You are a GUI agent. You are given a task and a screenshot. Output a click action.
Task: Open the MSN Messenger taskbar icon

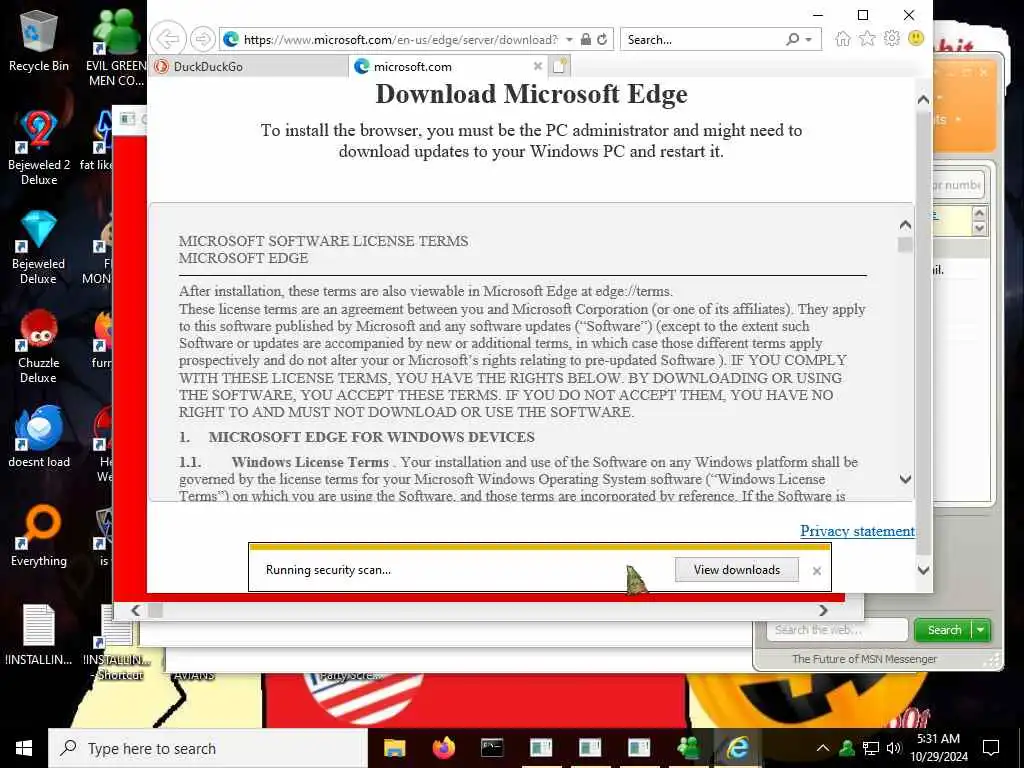point(688,748)
